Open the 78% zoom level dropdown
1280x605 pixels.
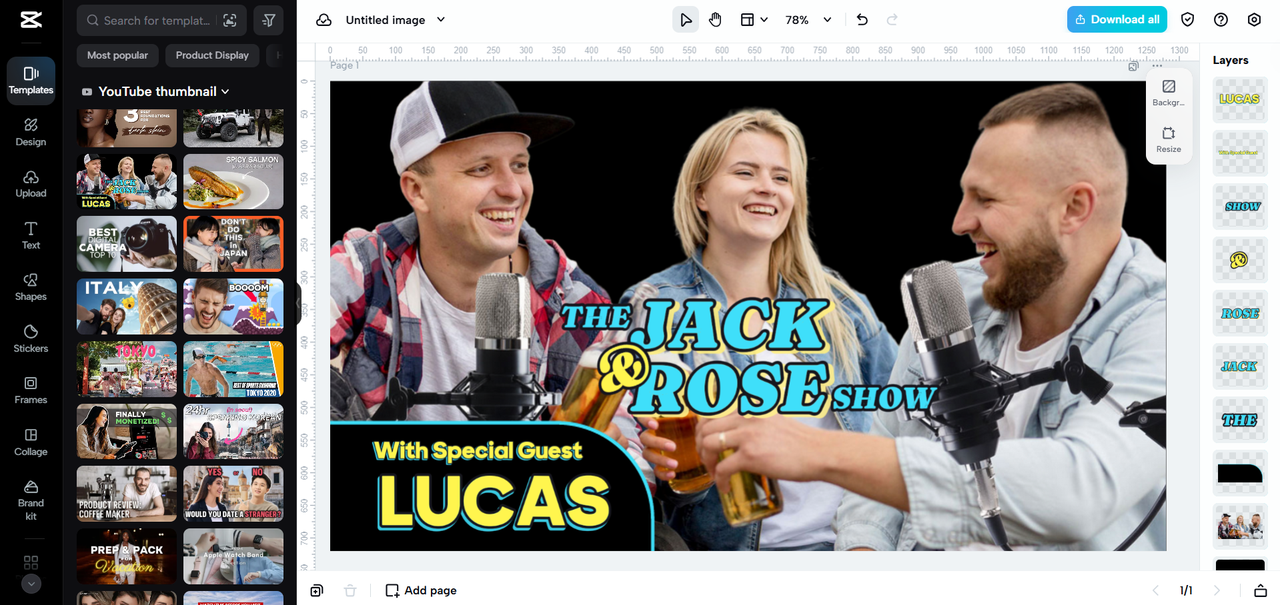click(x=808, y=20)
